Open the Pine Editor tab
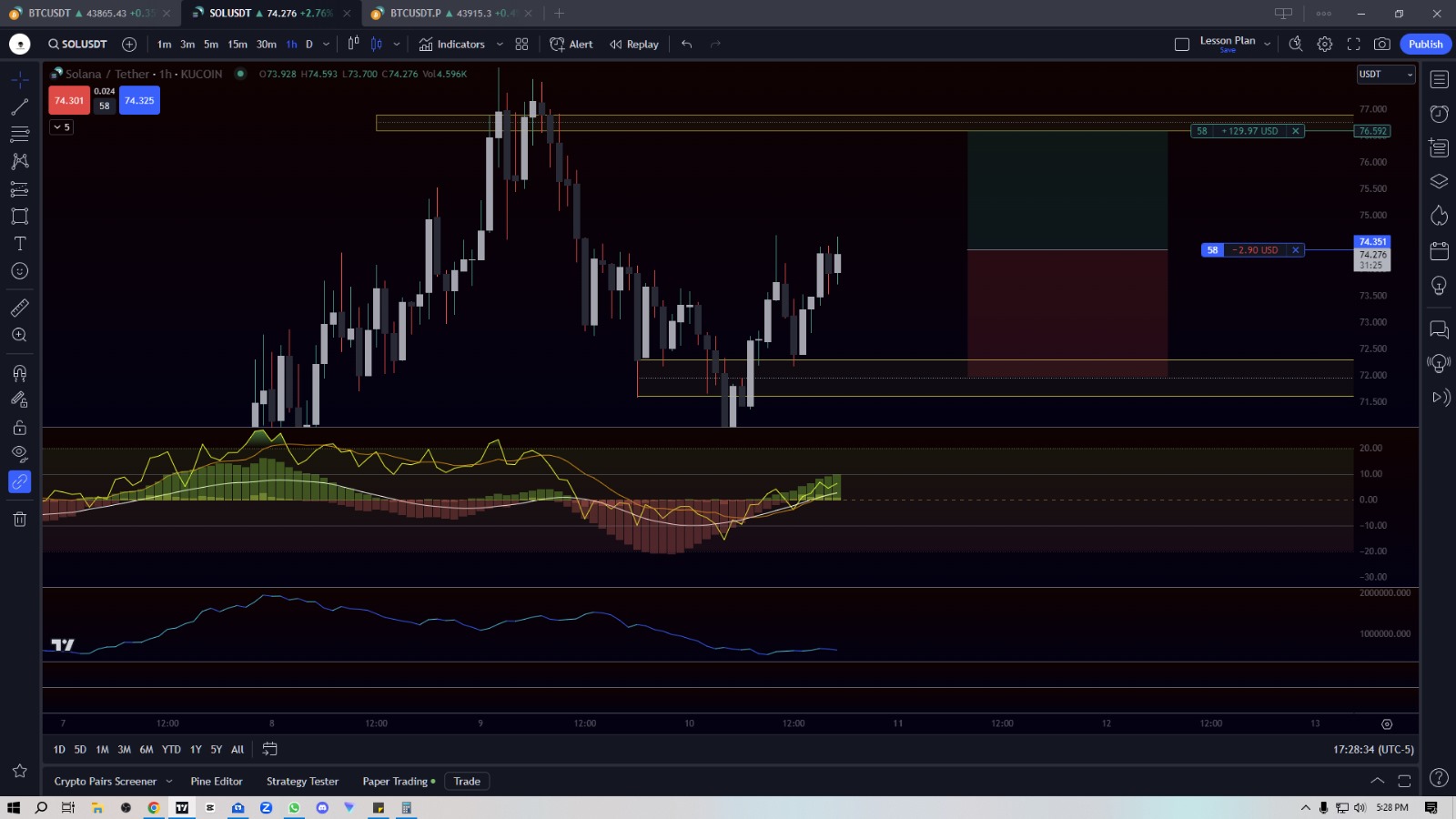This screenshot has height=819, width=1456. 217,781
